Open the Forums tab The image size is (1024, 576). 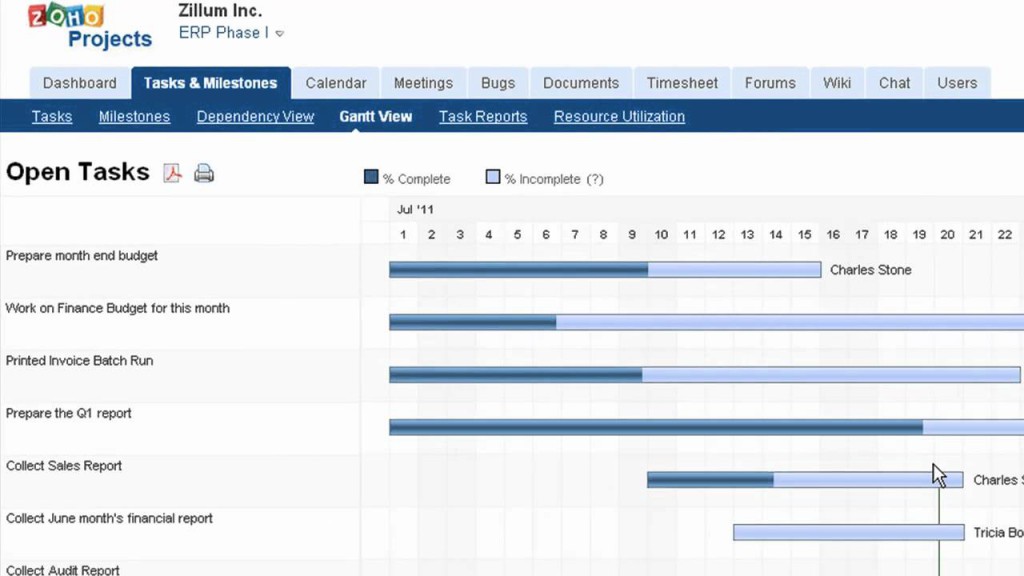770,83
